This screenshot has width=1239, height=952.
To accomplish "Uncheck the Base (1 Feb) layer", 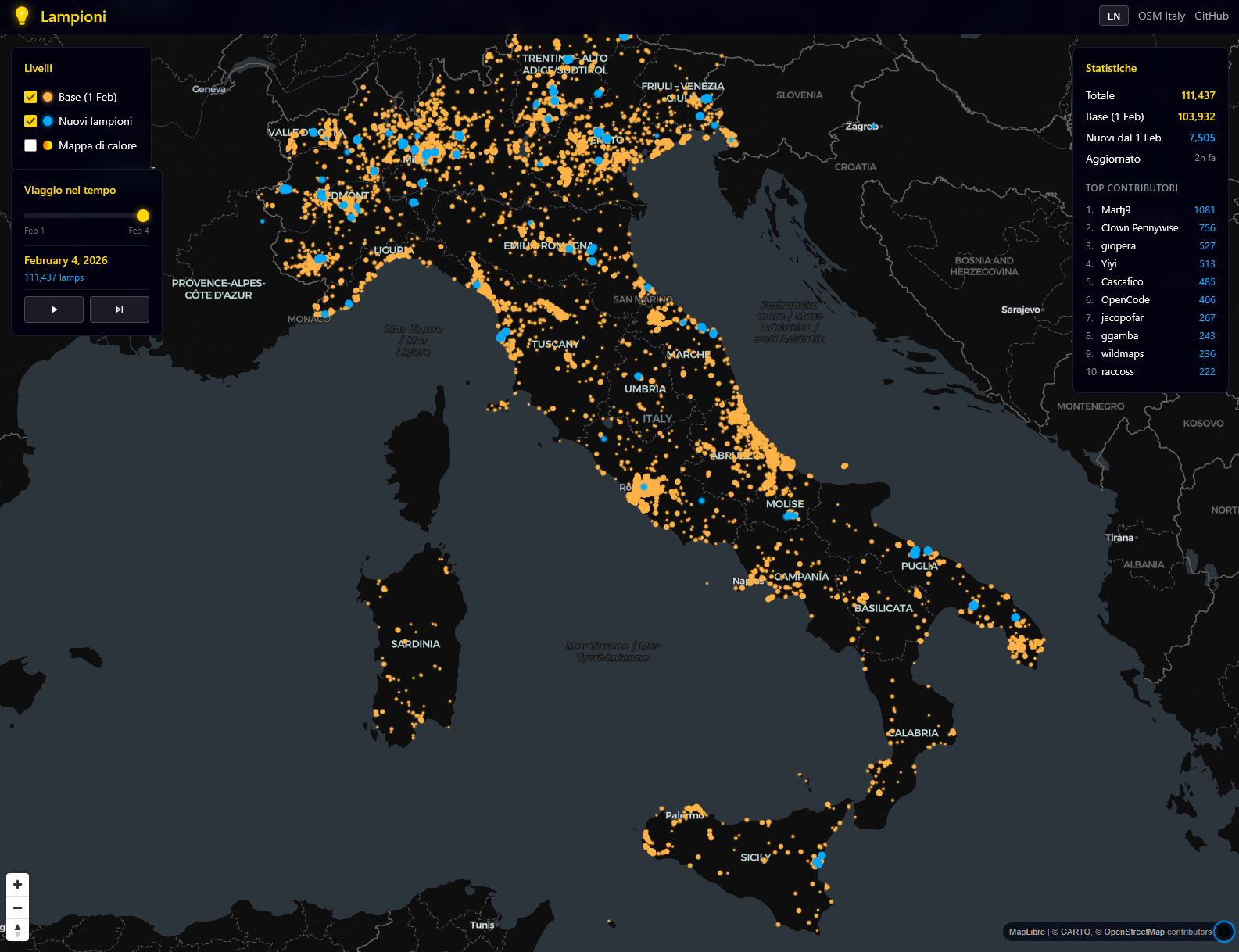I will click(x=30, y=97).
